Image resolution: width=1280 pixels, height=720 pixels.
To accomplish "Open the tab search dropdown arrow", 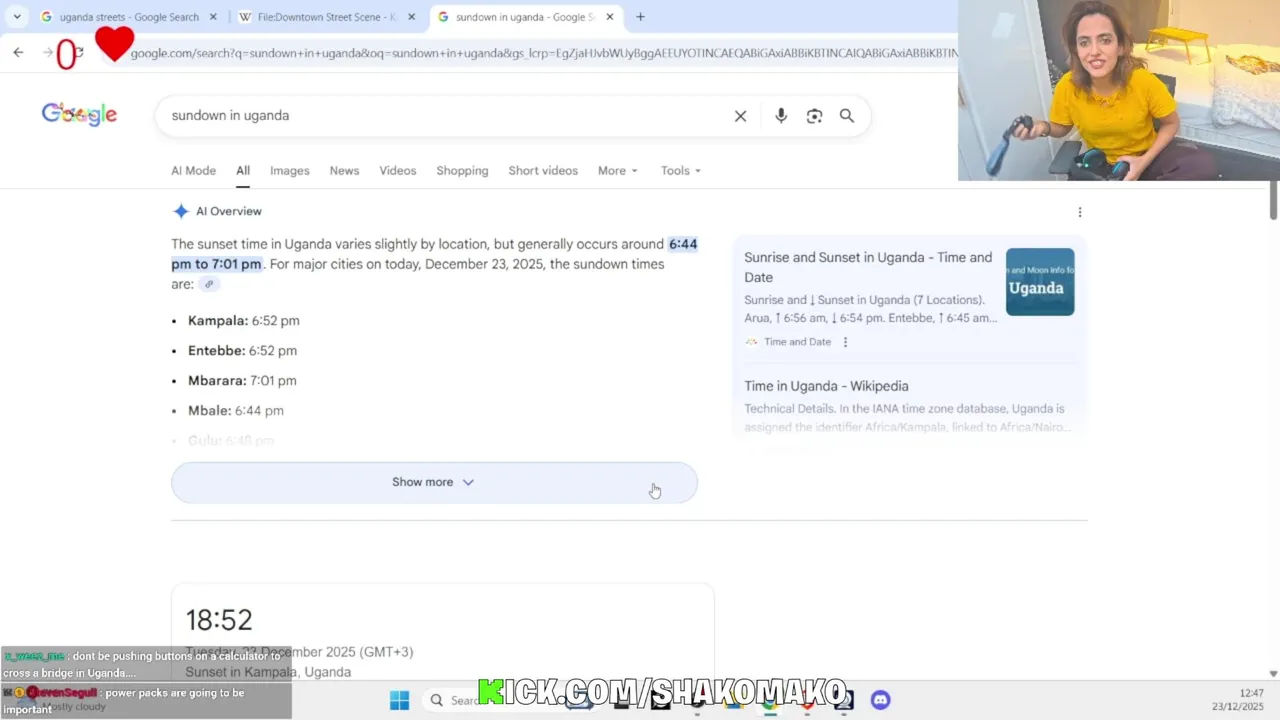I will 17,17.
